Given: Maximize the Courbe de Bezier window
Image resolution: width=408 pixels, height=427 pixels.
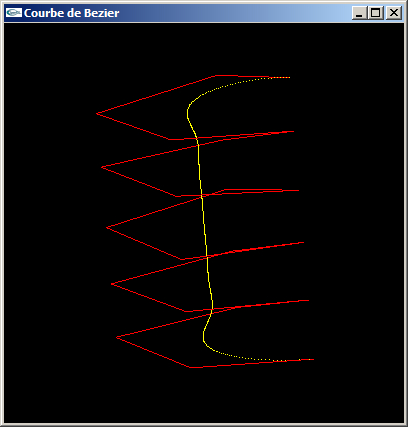Looking at the screenshot, I should click(x=376, y=13).
